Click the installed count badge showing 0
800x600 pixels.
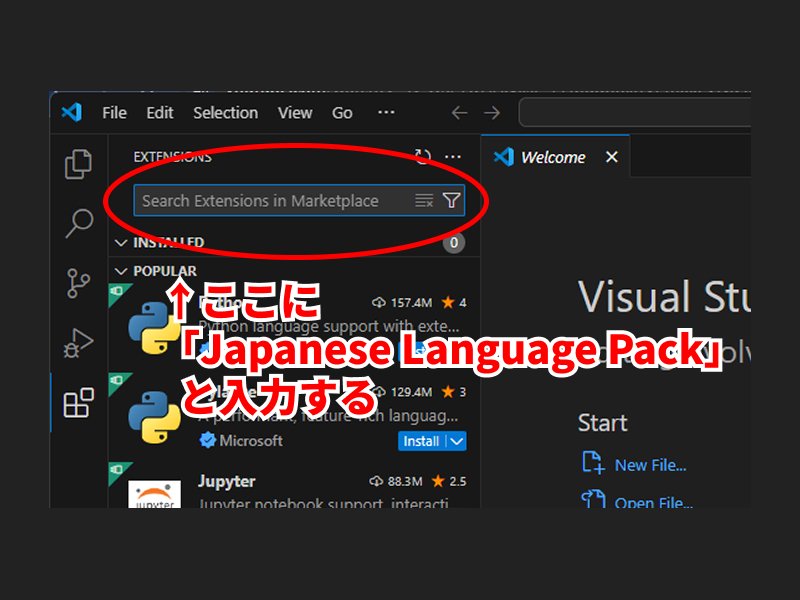[x=454, y=242]
